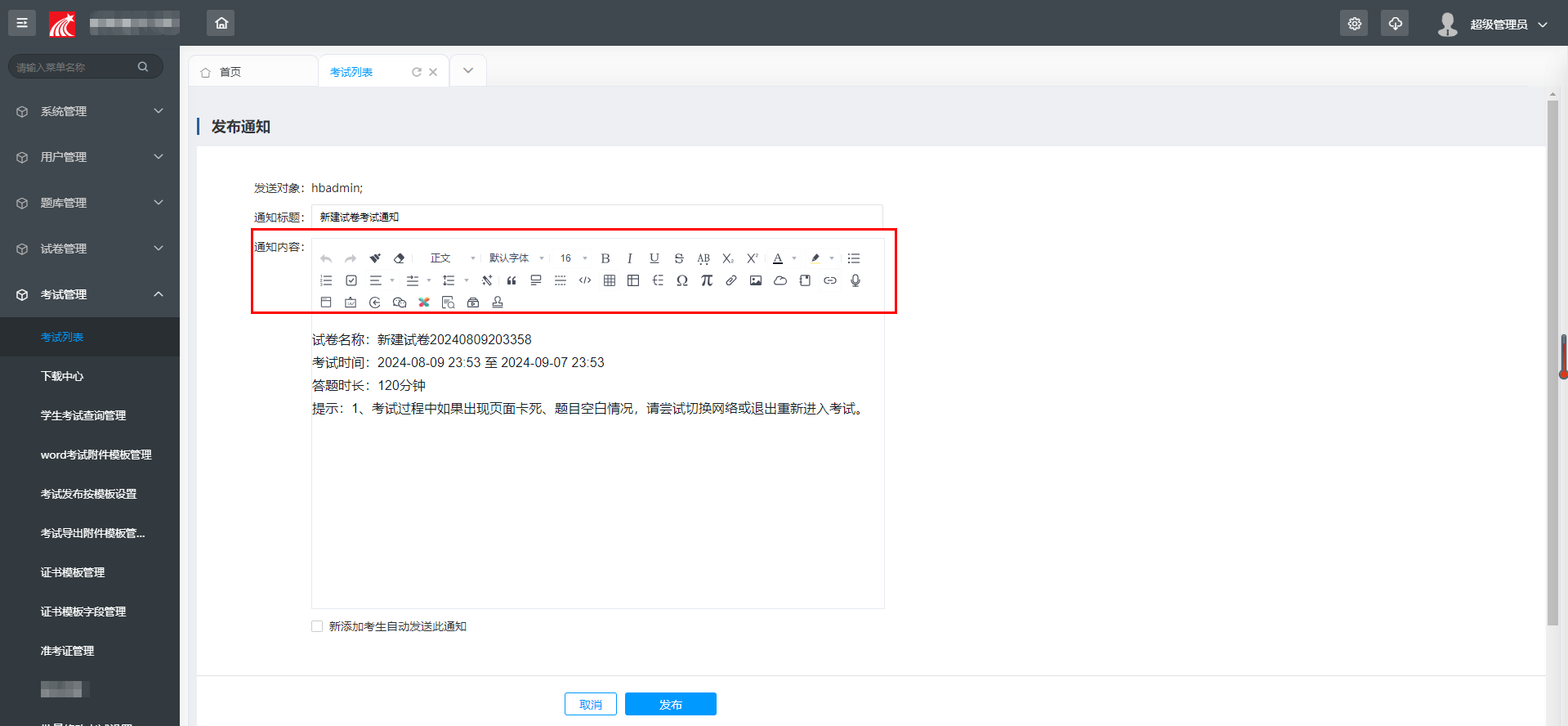
Task: Insert the Omega special character
Action: coord(682,280)
